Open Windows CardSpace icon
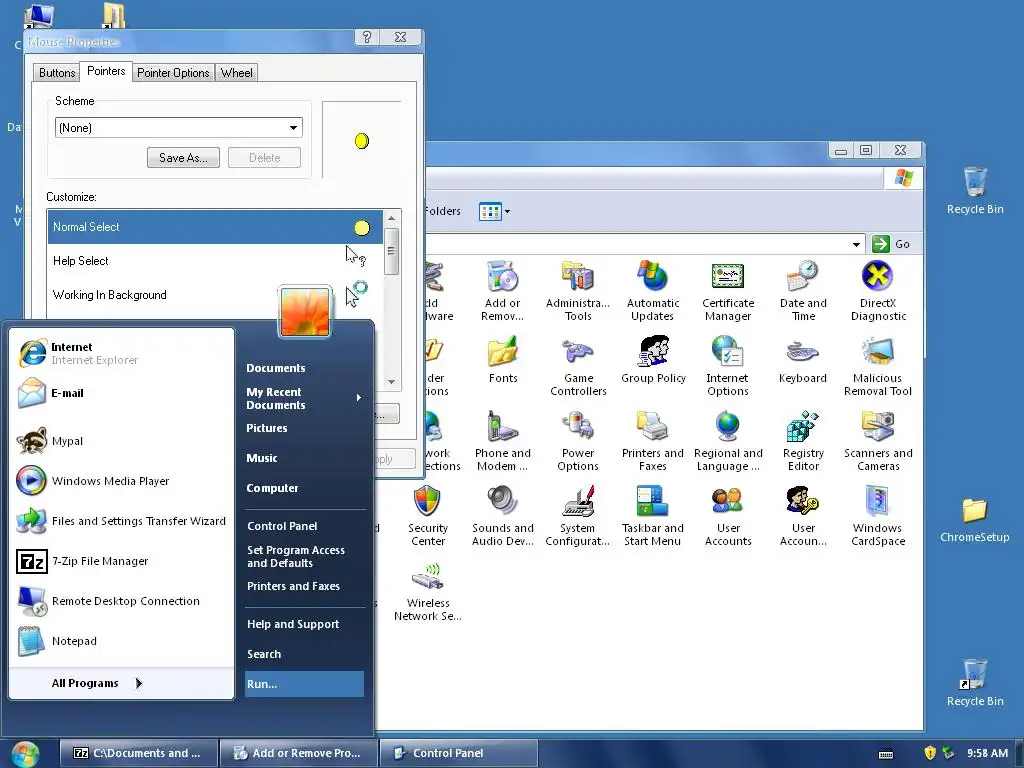The width and height of the screenshot is (1024, 768). point(878,516)
